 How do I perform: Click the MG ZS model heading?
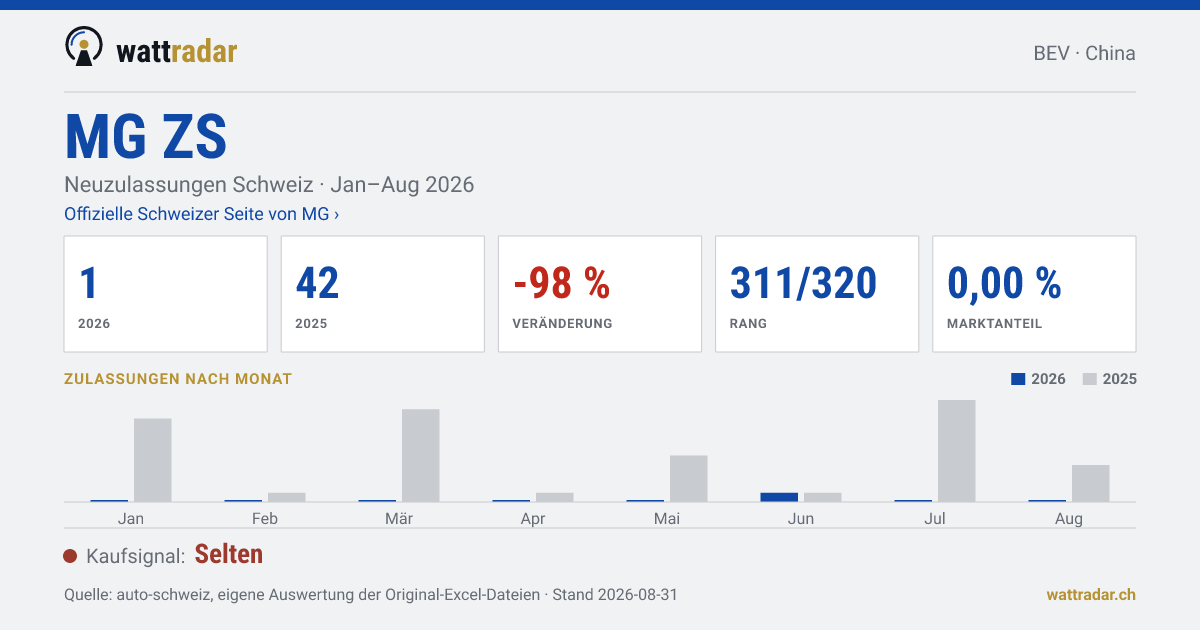146,137
